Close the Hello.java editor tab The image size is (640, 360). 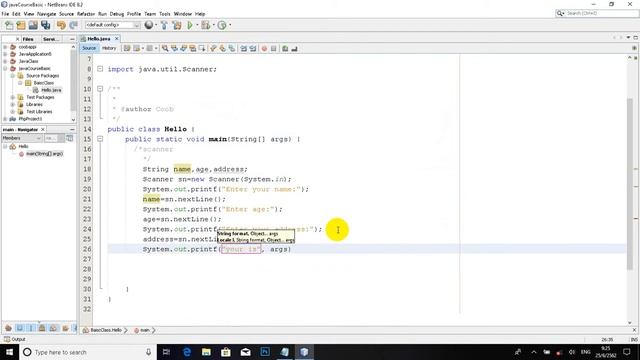pos(117,39)
